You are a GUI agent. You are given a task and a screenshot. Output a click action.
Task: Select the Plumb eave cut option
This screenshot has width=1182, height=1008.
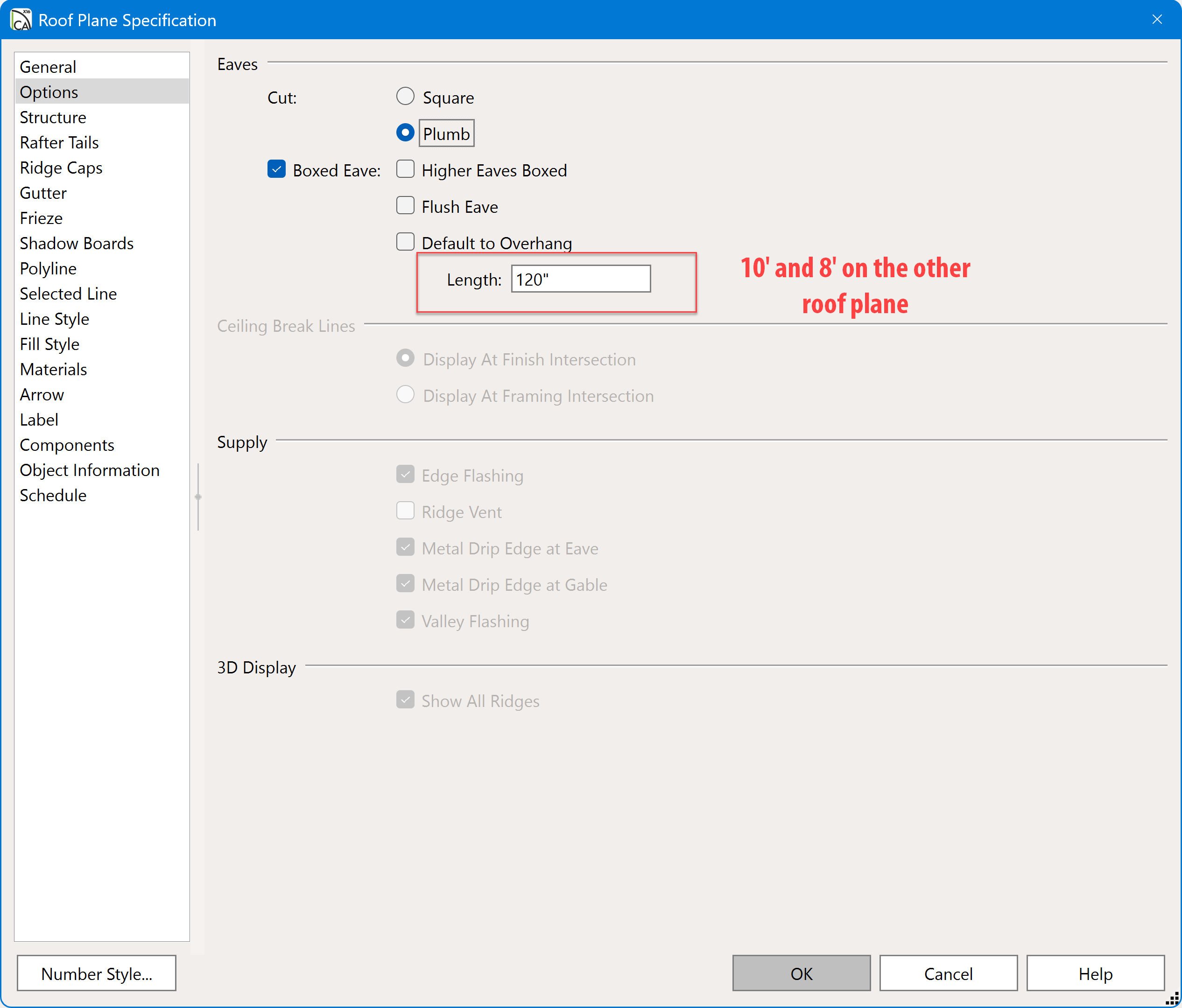pos(405,133)
